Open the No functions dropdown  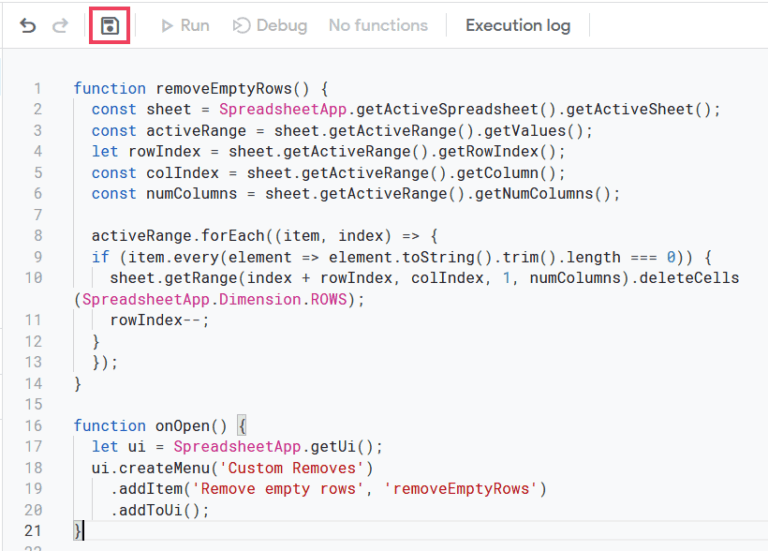coord(378,25)
